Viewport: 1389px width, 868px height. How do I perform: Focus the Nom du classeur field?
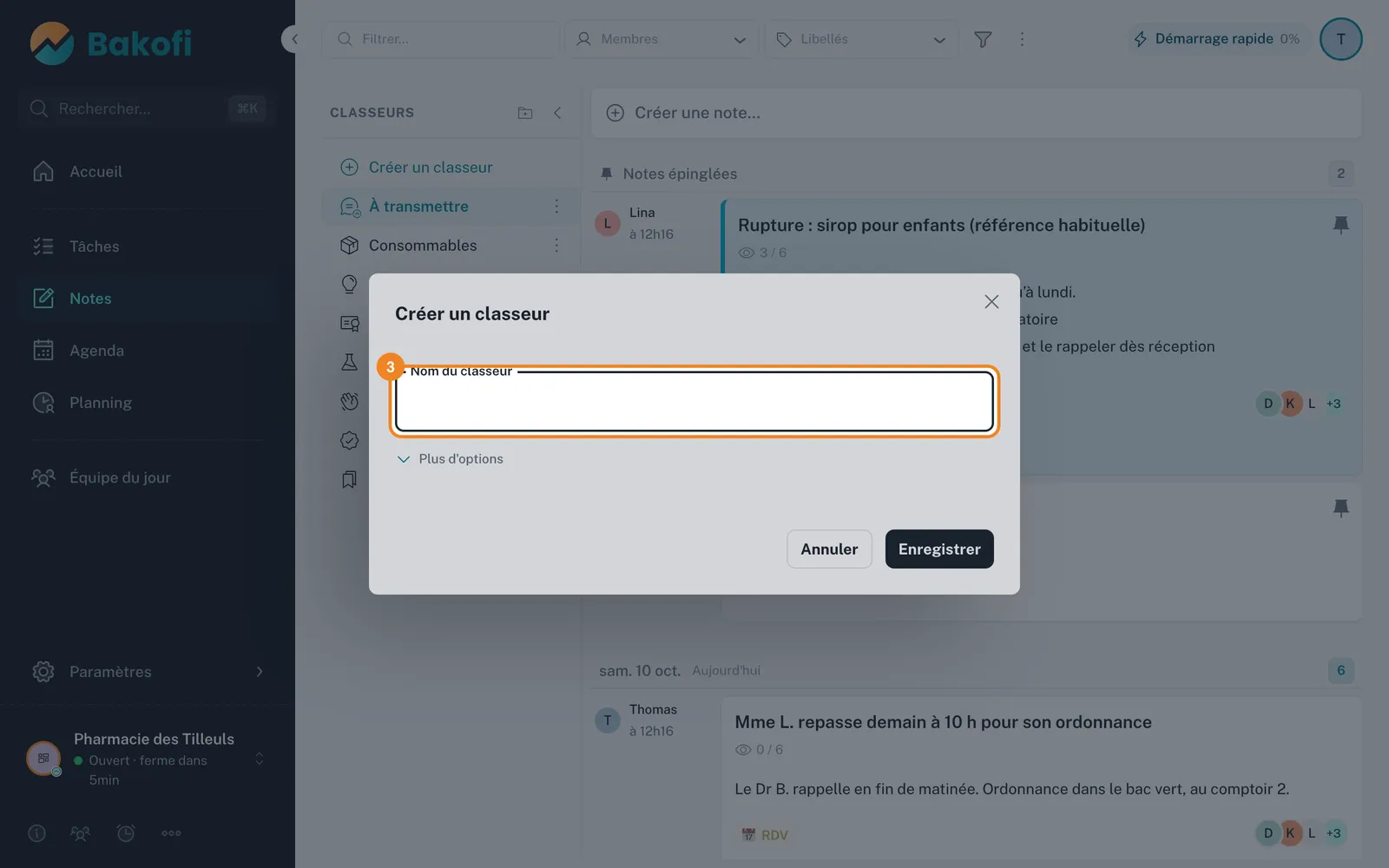pos(694,401)
